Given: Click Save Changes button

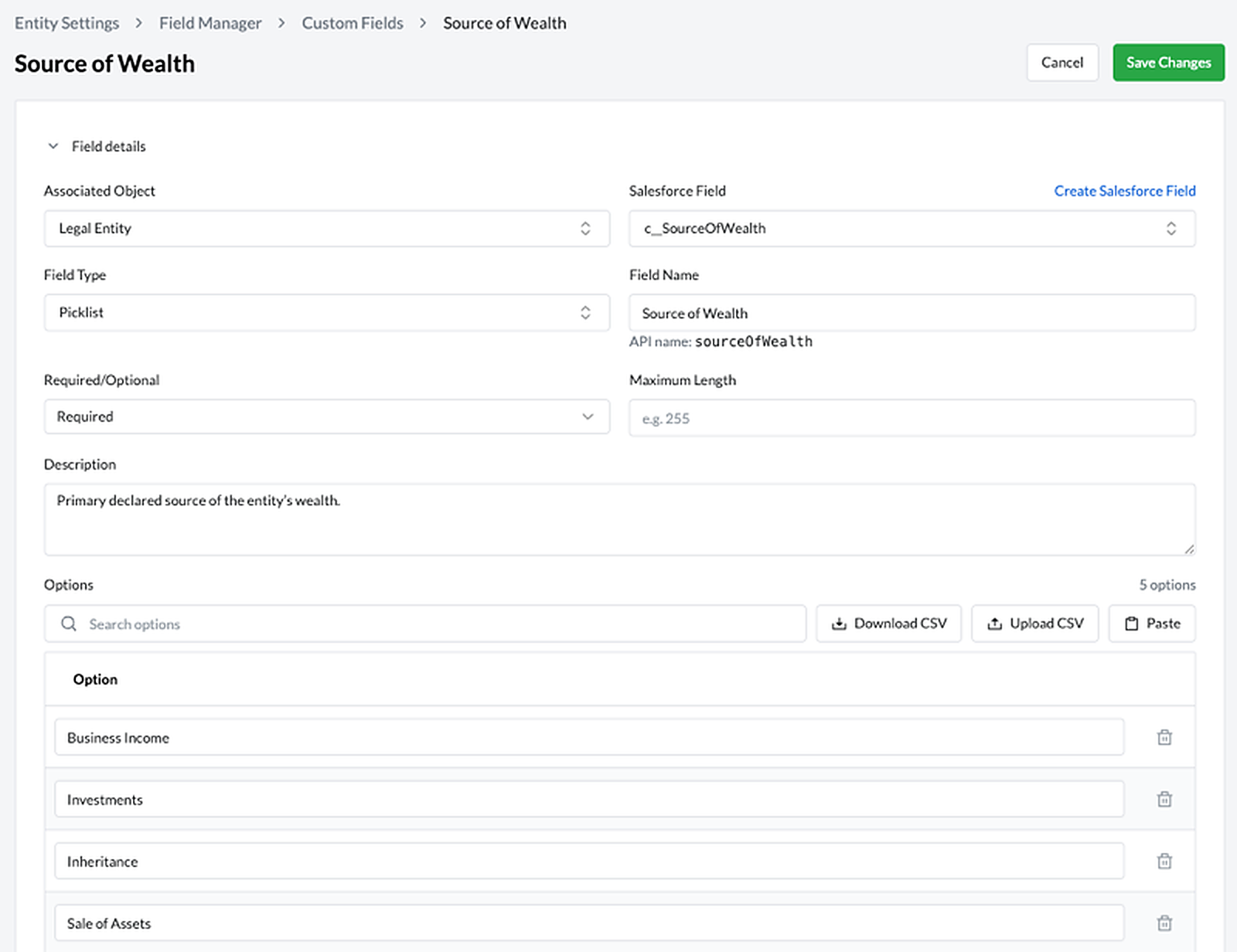Looking at the screenshot, I should pyautogui.click(x=1168, y=63).
